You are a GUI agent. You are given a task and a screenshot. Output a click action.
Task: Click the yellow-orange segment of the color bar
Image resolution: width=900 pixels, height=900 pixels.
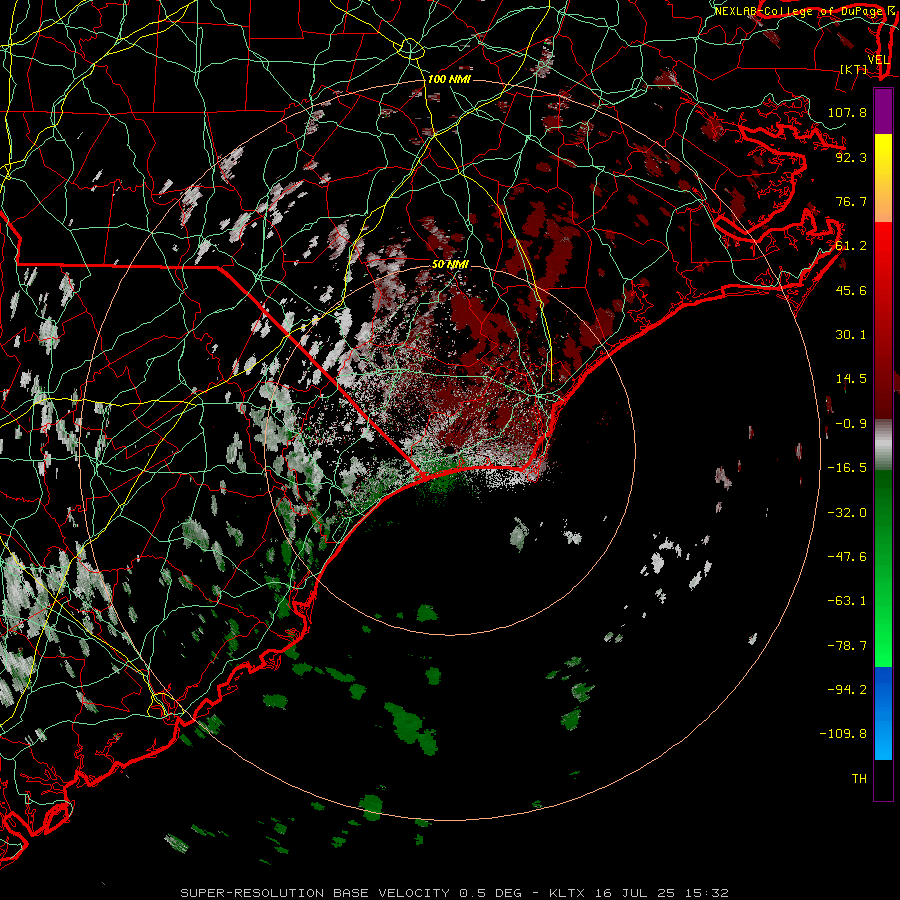click(883, 178)
